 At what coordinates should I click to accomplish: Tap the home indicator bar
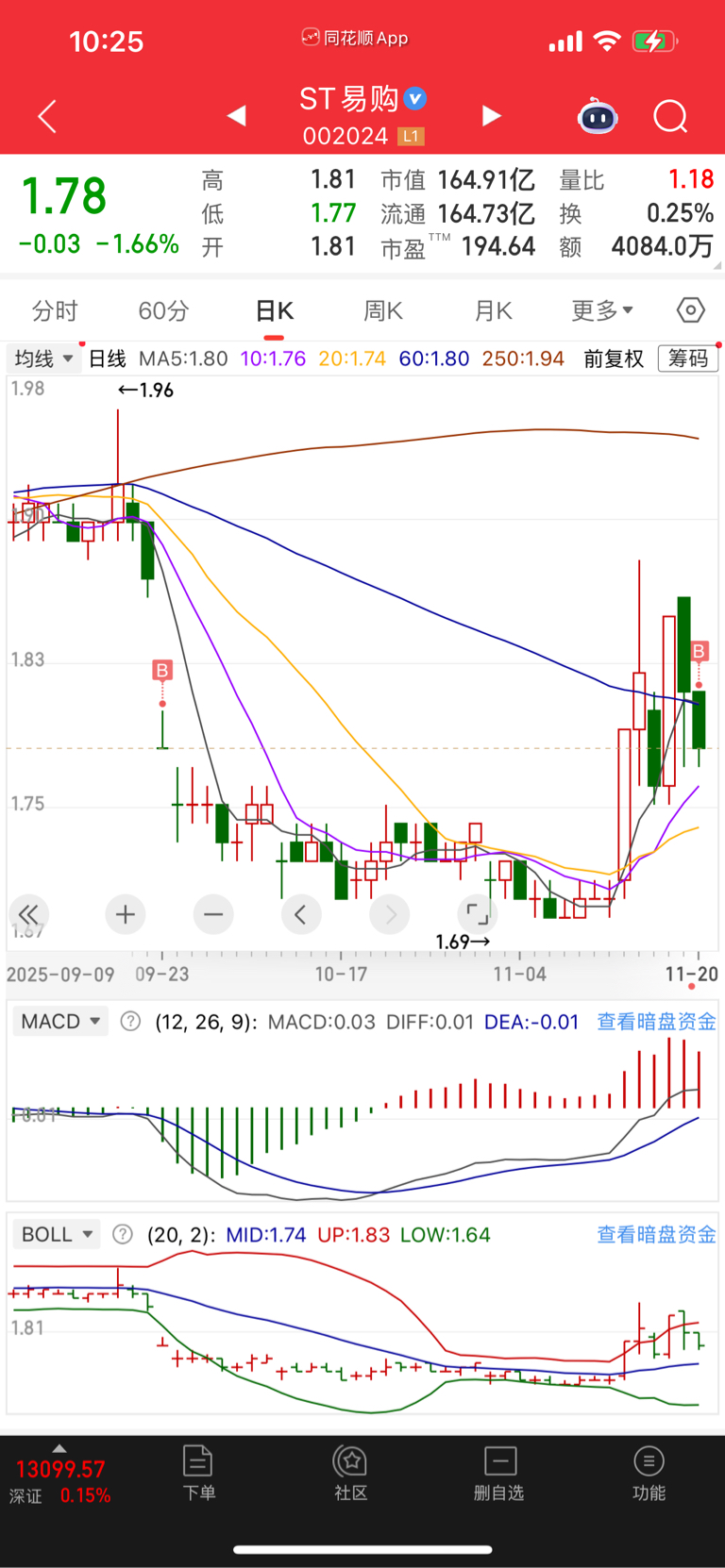pos(362,1549)
